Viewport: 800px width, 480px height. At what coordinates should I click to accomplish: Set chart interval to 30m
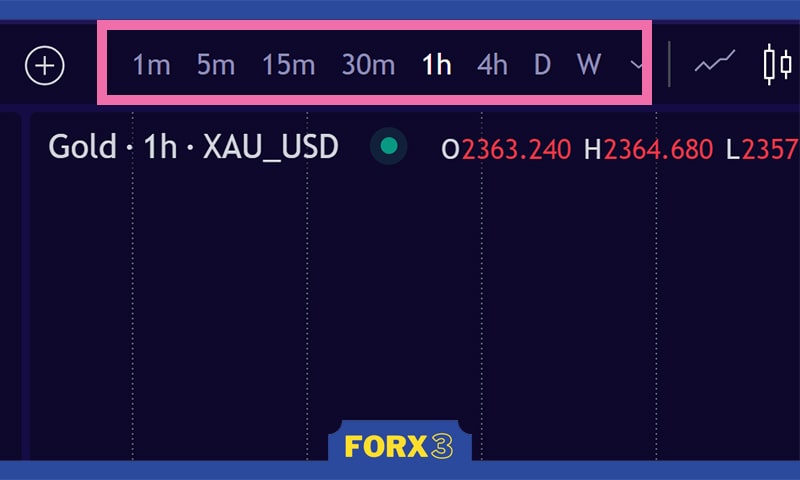coord(368,66)
